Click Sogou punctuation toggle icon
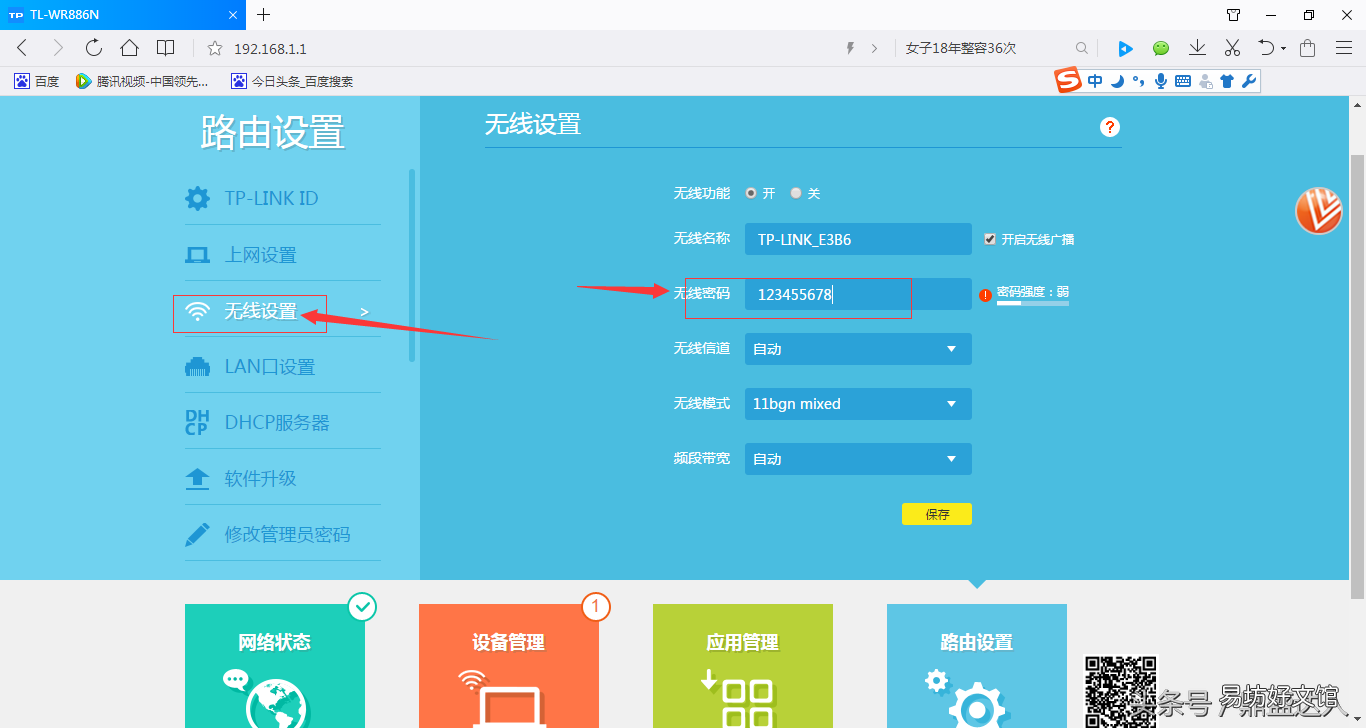The image size is (1366, 728). tap(1139, 81)
